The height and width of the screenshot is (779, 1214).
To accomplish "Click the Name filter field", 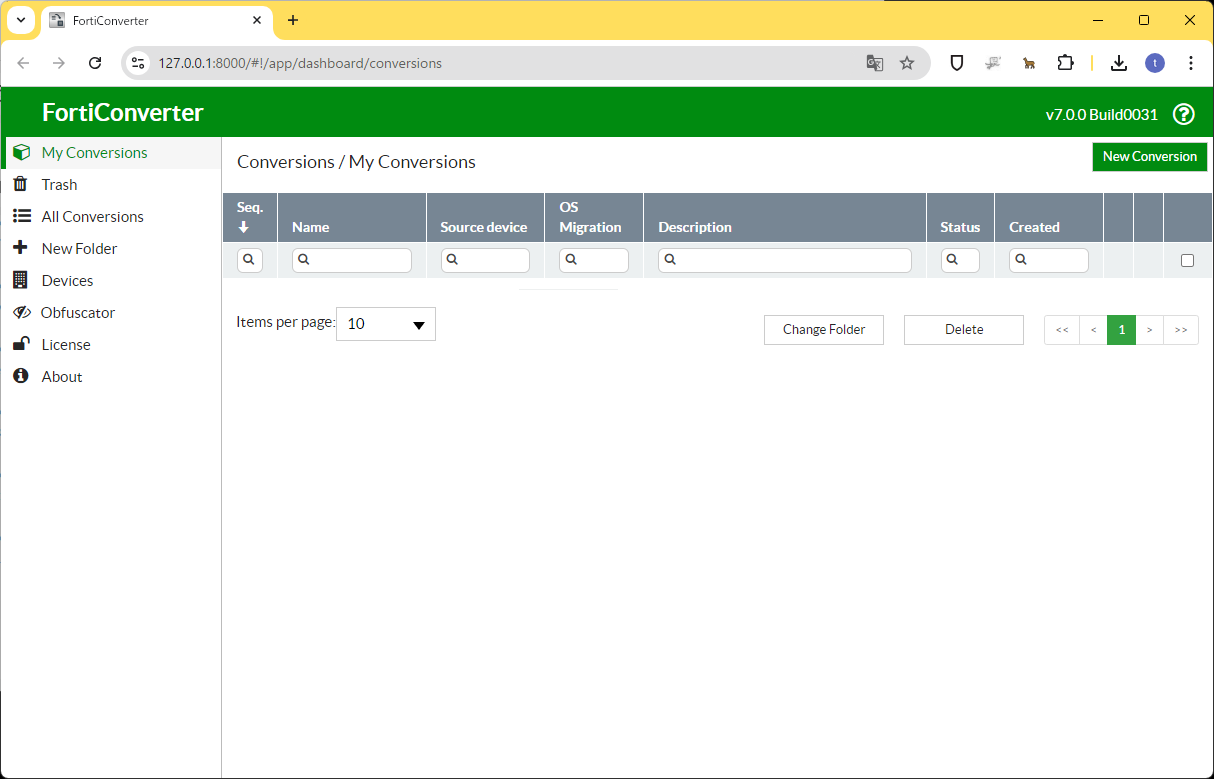I will coord(352,260).
